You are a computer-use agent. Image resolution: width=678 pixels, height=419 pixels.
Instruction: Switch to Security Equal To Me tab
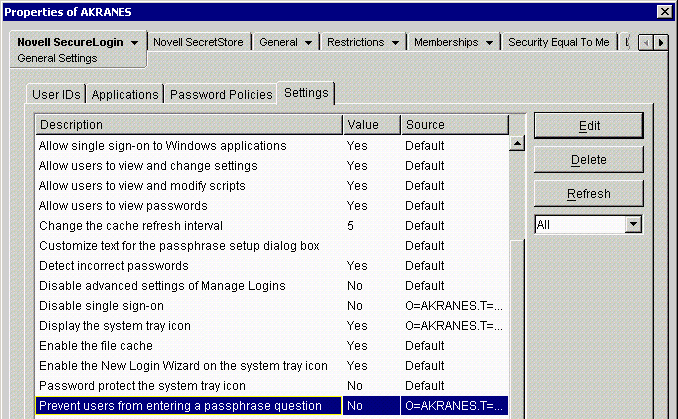click(x=559, y=42)
